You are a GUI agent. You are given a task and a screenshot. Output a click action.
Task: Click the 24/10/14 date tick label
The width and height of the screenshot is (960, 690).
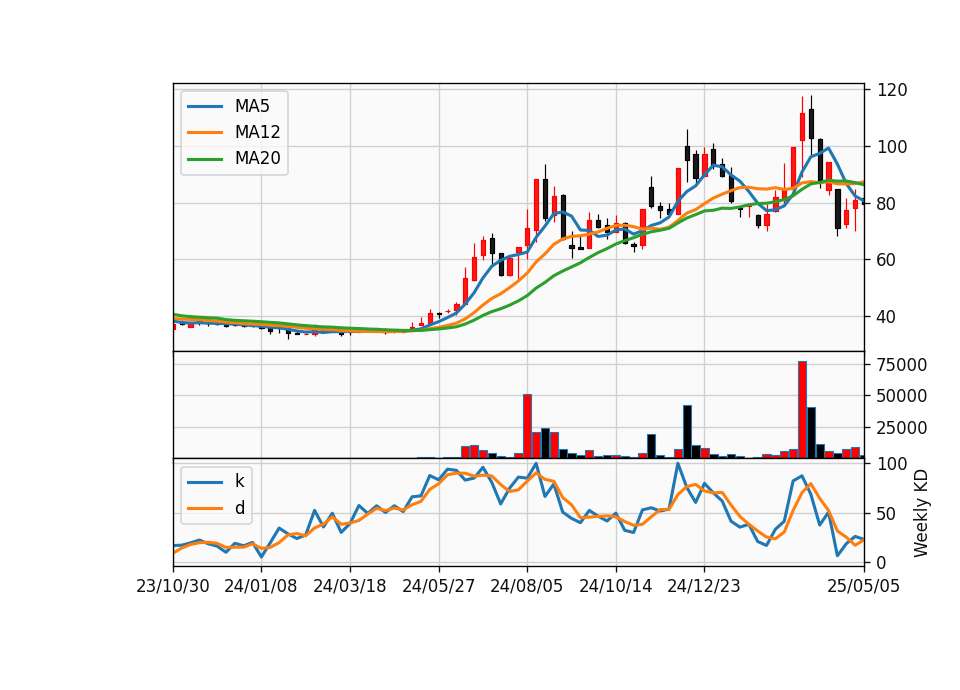click(615, 586)
